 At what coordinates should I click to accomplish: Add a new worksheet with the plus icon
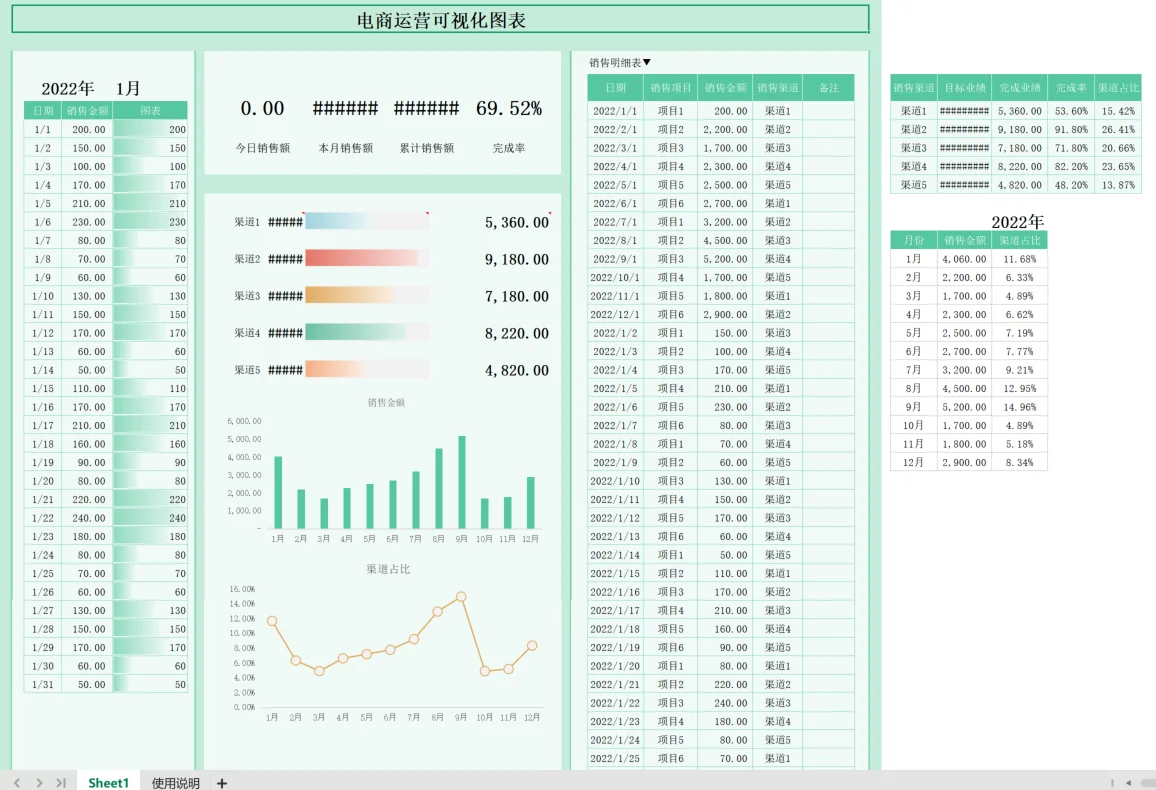[220, 783]
